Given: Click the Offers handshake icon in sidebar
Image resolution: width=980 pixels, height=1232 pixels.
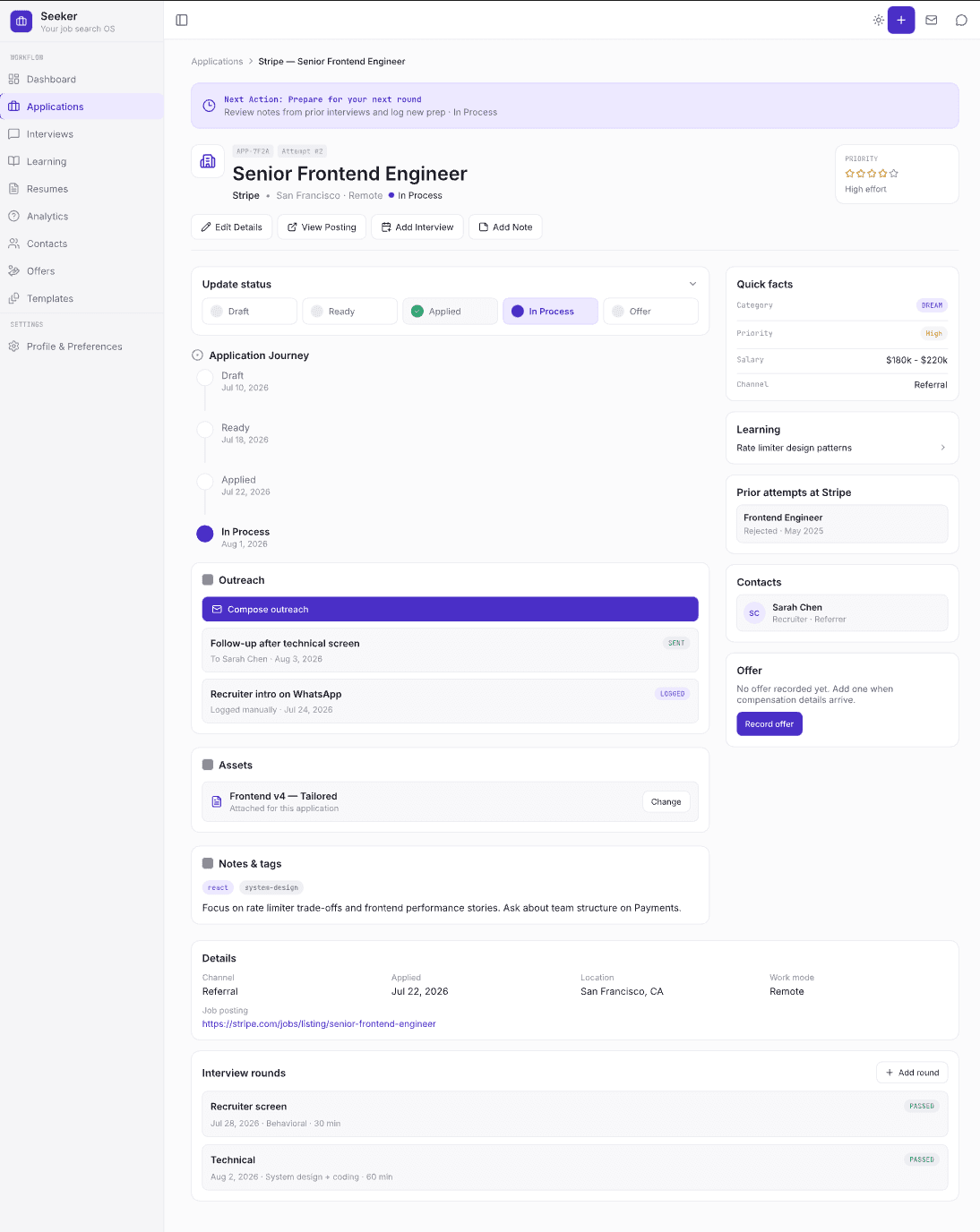Looking at the screenshot, I should 14,270.
